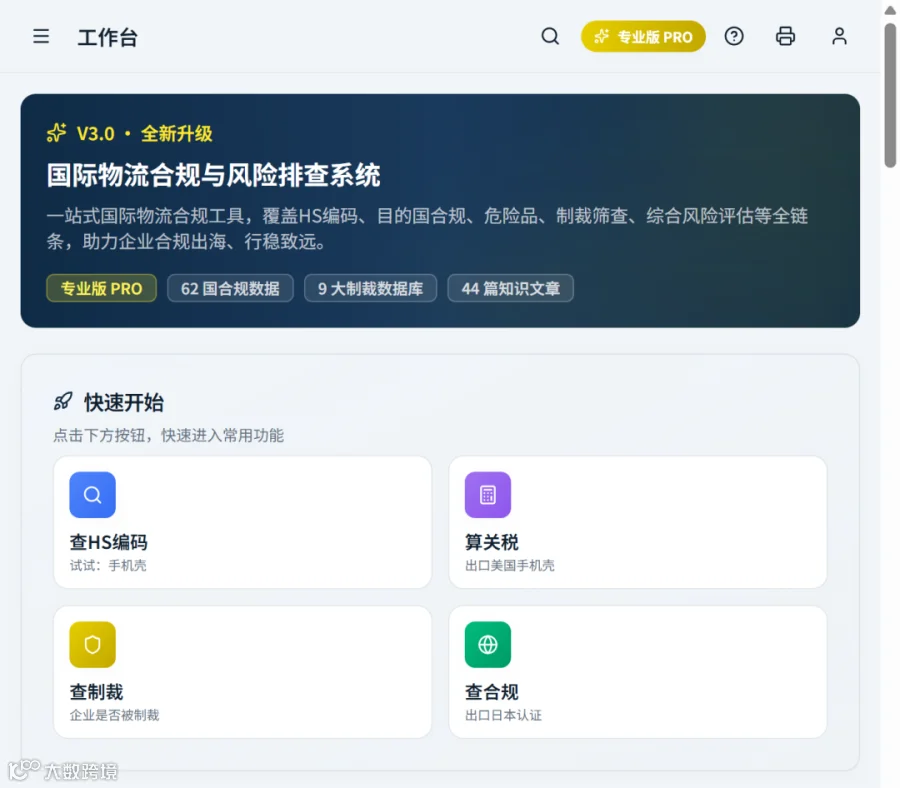Open the 查制裁 card title
900x788 pixels.
(96, 692)
